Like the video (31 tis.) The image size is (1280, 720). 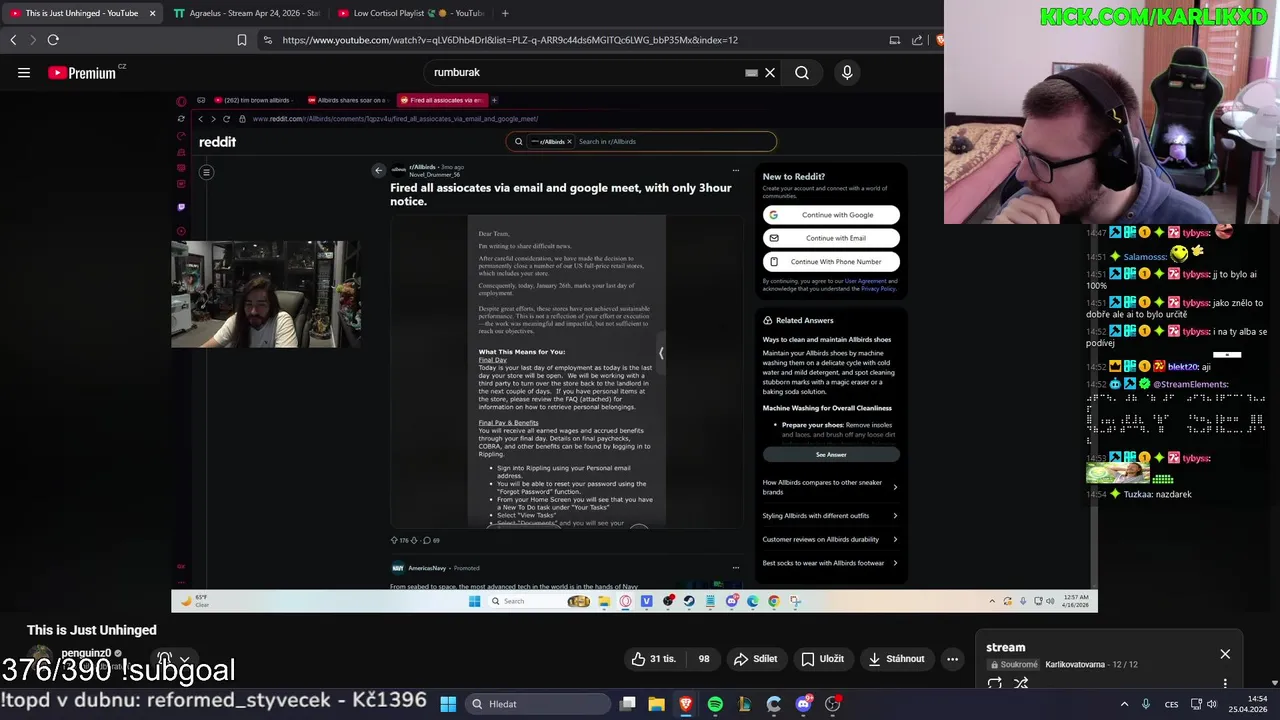point(654,659)
